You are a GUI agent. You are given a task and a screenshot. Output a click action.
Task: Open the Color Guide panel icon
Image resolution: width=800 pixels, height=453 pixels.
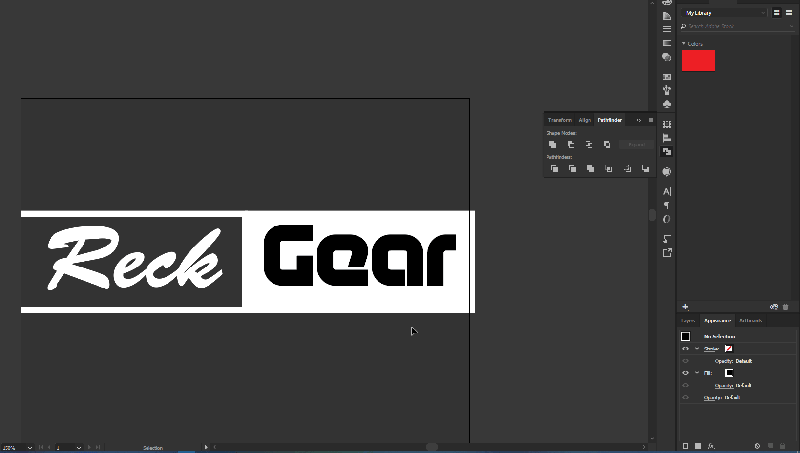(667, 16)
